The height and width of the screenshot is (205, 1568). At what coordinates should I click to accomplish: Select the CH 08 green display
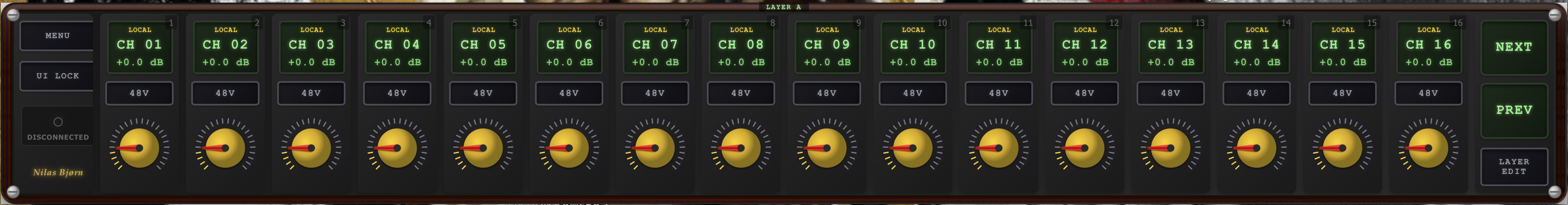click(x=741, y=47)
